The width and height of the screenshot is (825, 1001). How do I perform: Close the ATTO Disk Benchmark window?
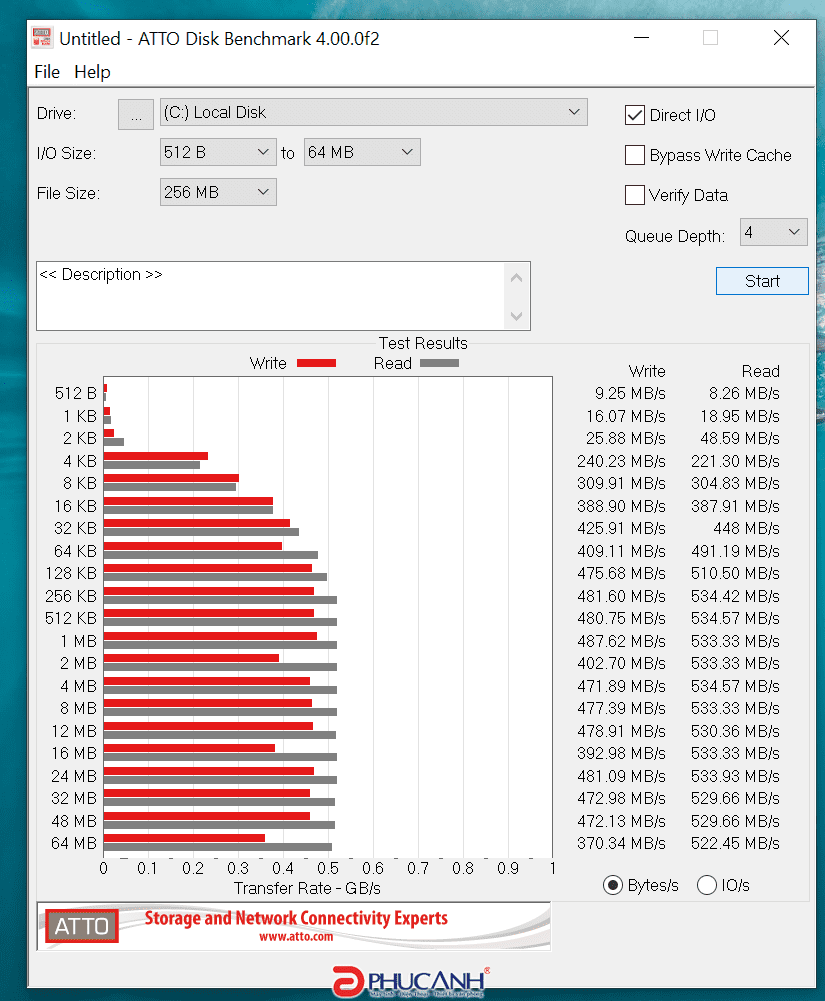click(781, 38)
